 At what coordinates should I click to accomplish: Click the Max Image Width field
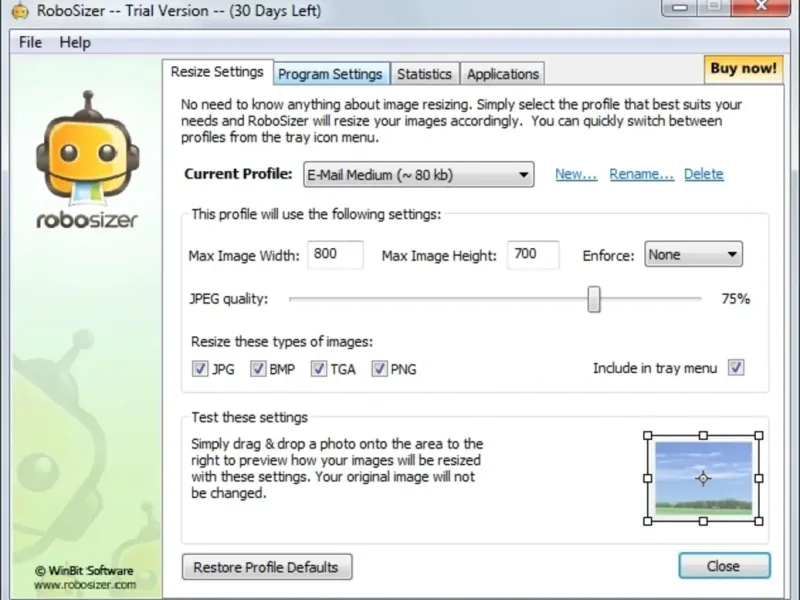click(335, 255)
